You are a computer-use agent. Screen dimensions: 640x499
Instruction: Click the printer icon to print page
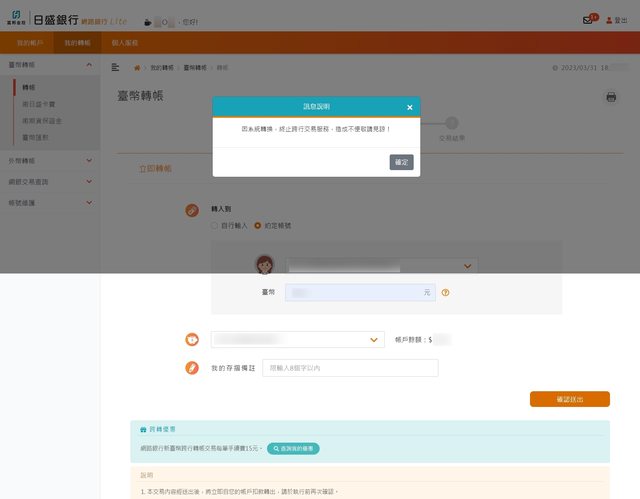coord(611,97)
